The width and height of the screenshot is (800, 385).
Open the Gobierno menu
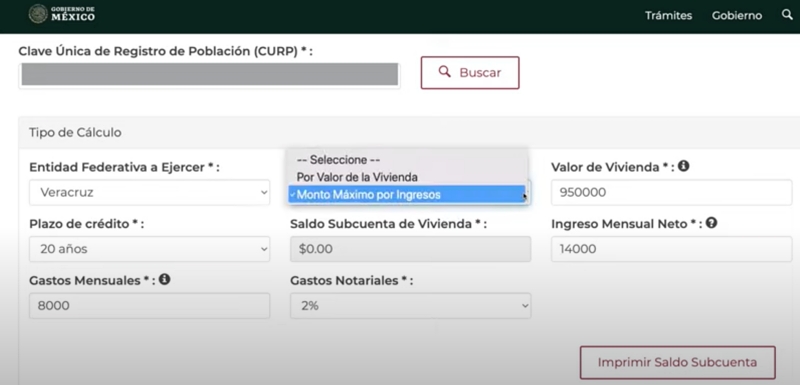coord(737,15)
